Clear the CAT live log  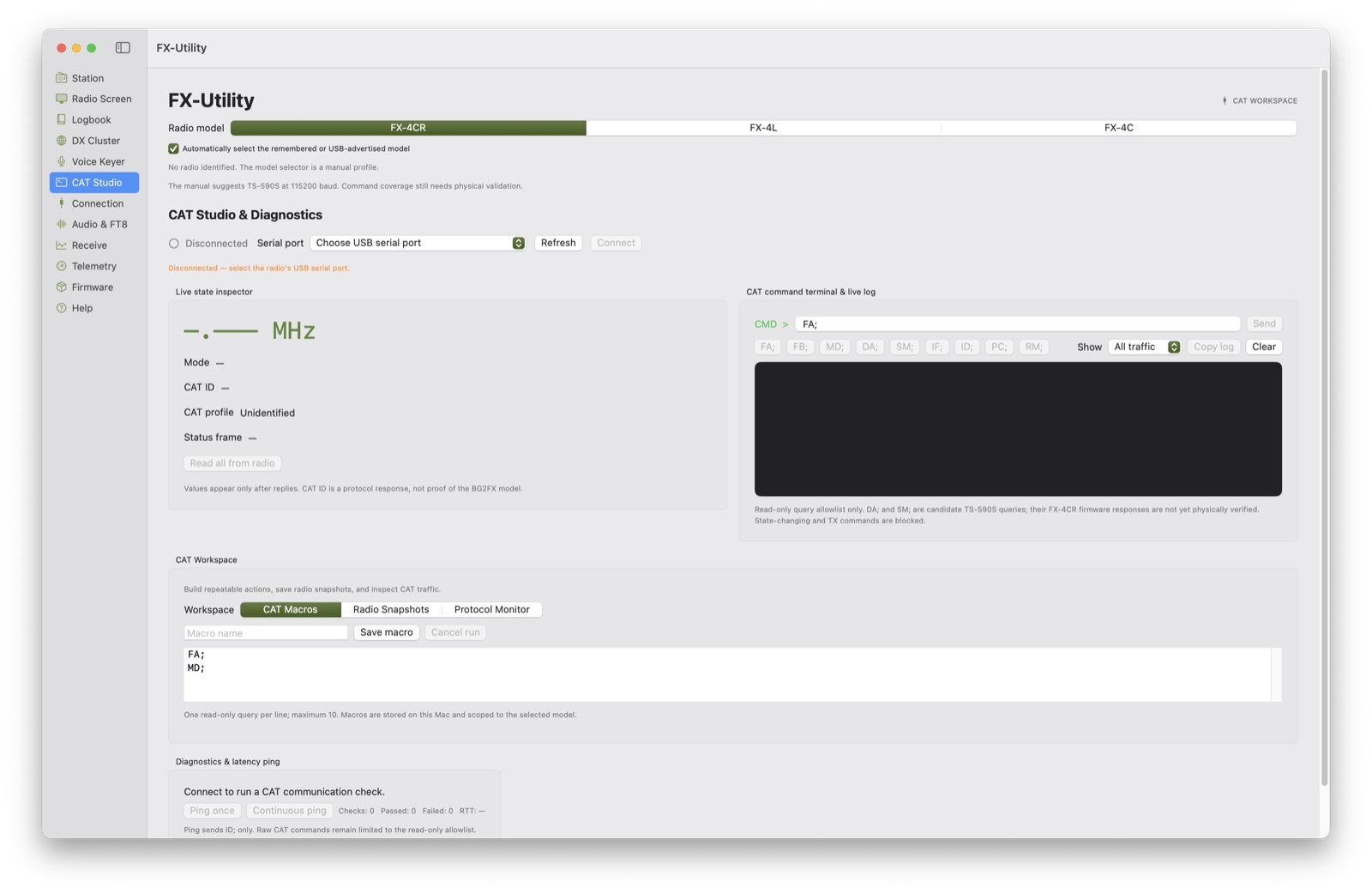click(1264, 347)
